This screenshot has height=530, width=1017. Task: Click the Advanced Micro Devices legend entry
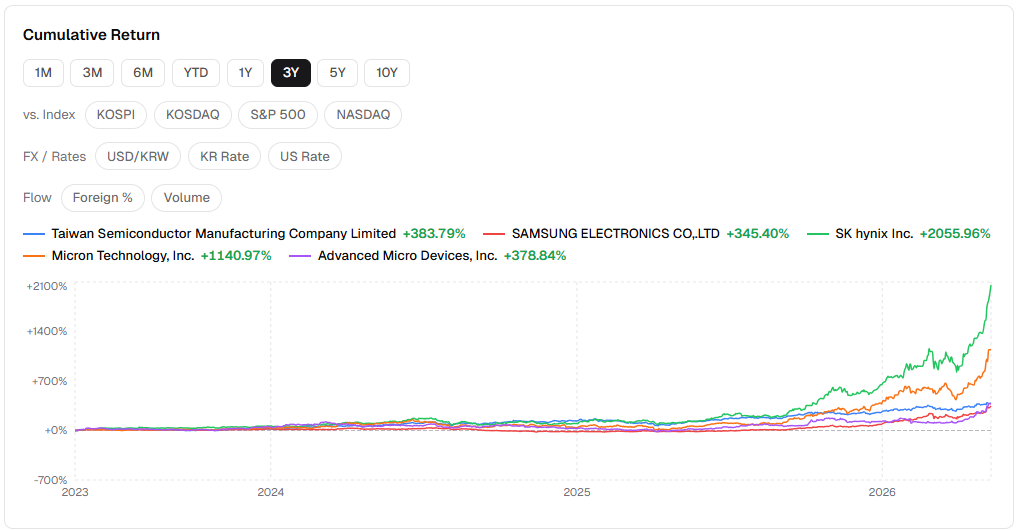427,256
